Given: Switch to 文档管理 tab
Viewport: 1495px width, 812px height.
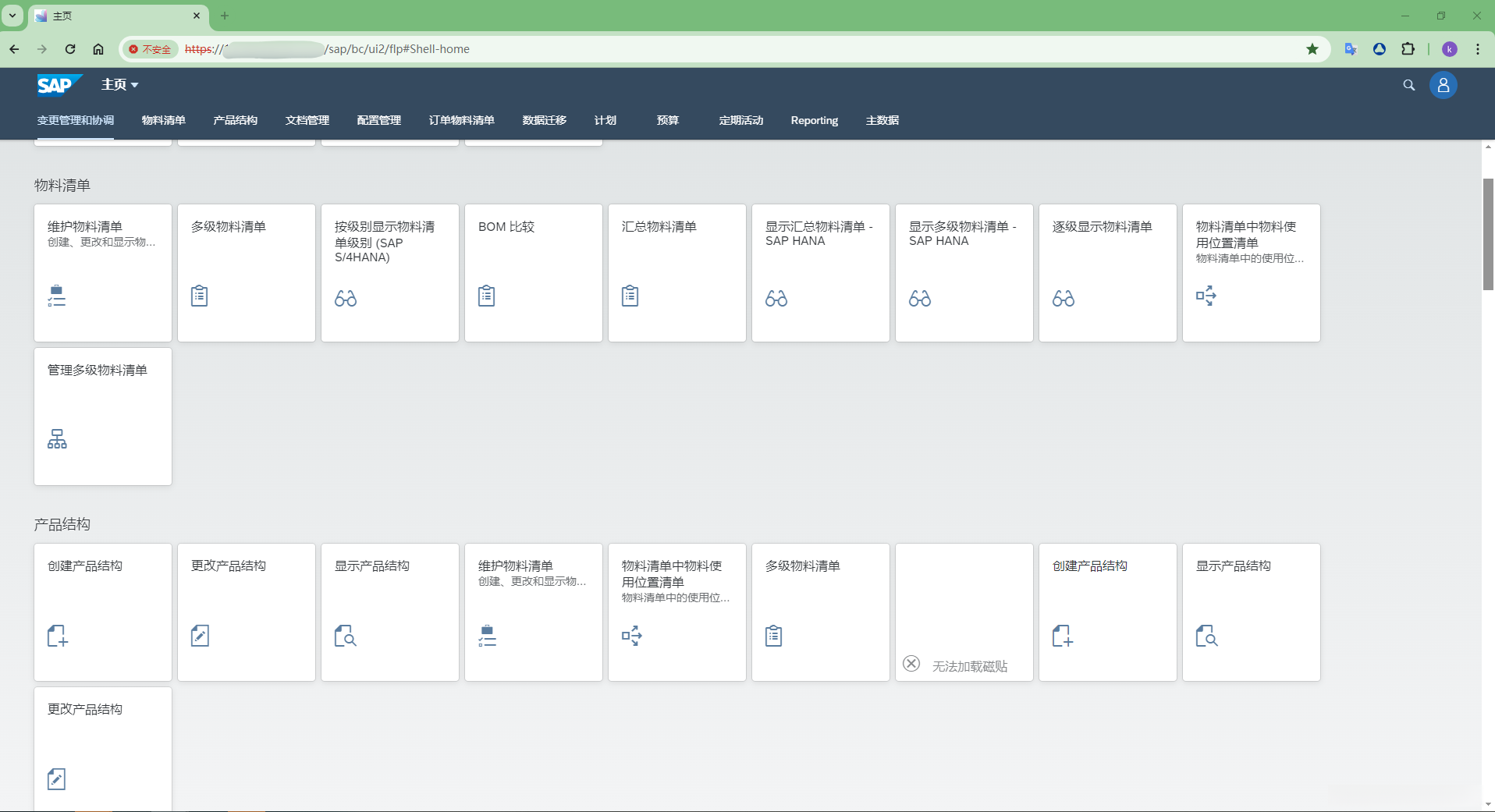Looking at the screenshot, I should pyautogui.click(x=307, y=120).
